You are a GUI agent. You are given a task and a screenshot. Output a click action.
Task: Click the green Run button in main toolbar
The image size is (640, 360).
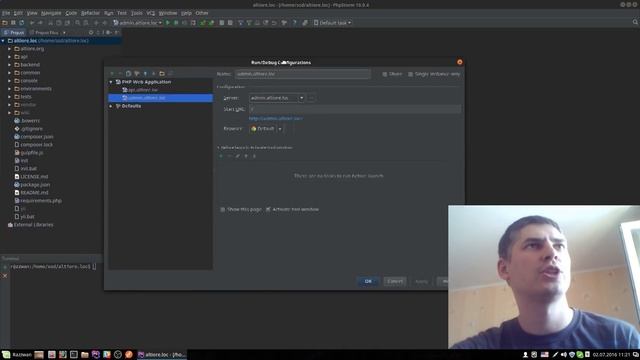pyautogui.click(x=167, y=23)
